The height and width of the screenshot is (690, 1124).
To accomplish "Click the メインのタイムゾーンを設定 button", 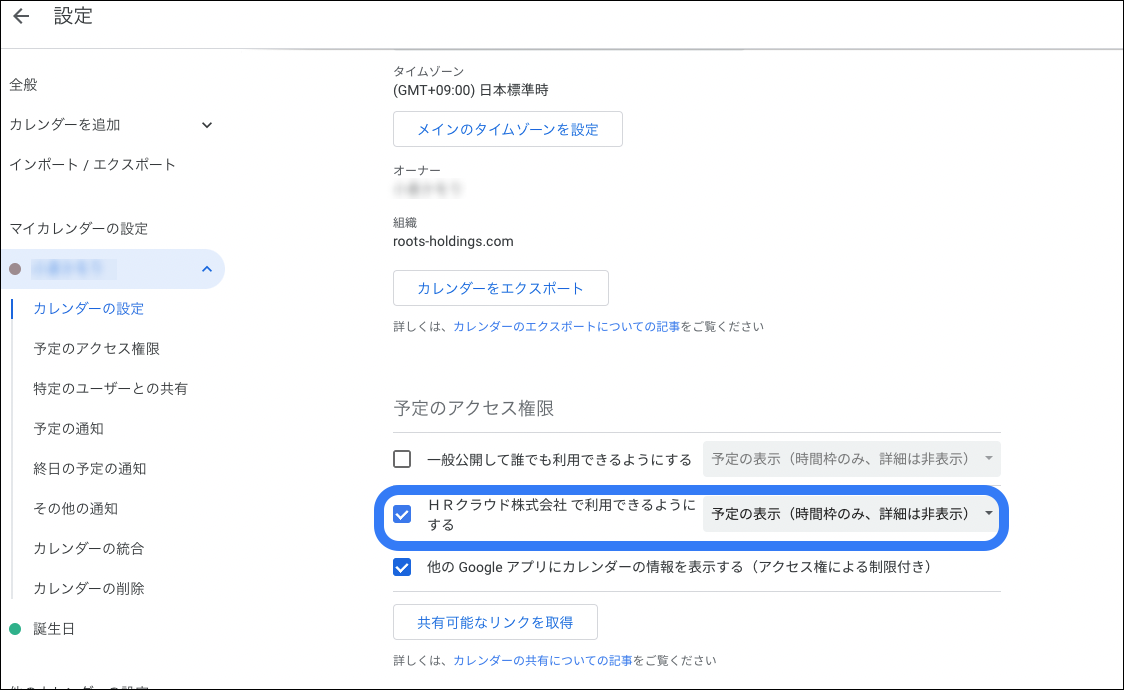I will (507, 128).
